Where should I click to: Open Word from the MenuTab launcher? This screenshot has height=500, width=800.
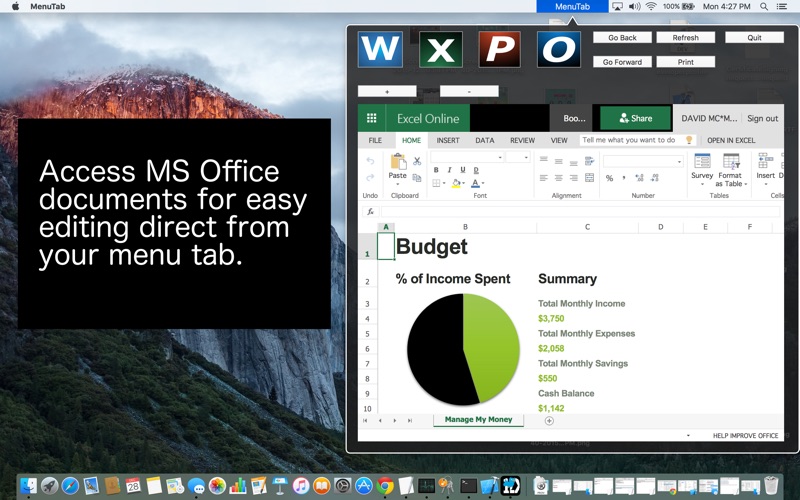pos(380,49)
